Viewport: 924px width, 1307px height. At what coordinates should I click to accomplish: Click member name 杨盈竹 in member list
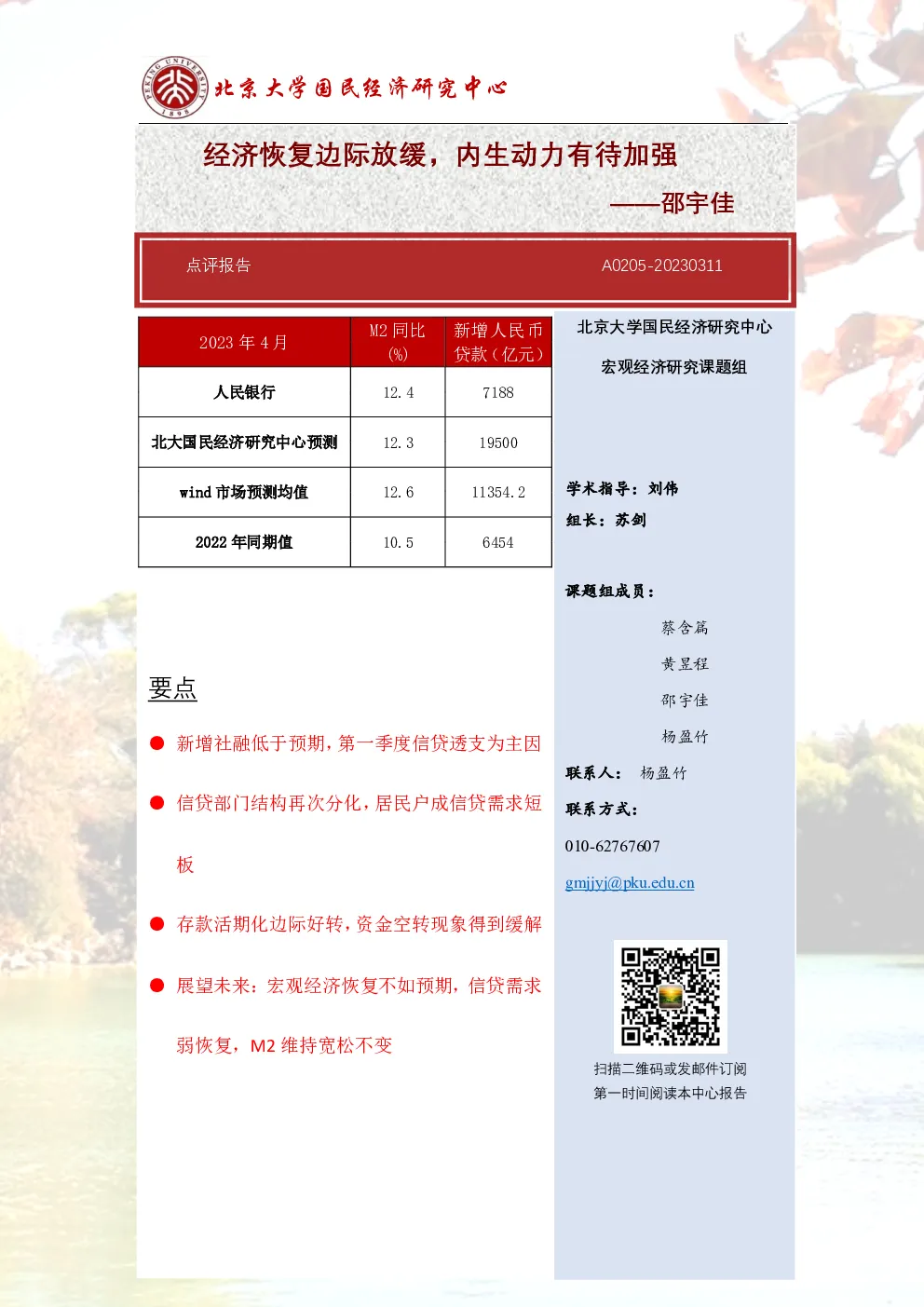[x=685, y=737]
